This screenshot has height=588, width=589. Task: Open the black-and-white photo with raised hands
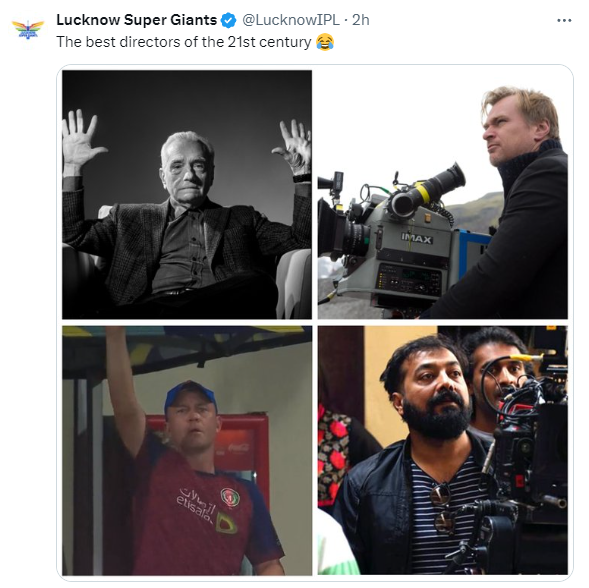(187, 195)
